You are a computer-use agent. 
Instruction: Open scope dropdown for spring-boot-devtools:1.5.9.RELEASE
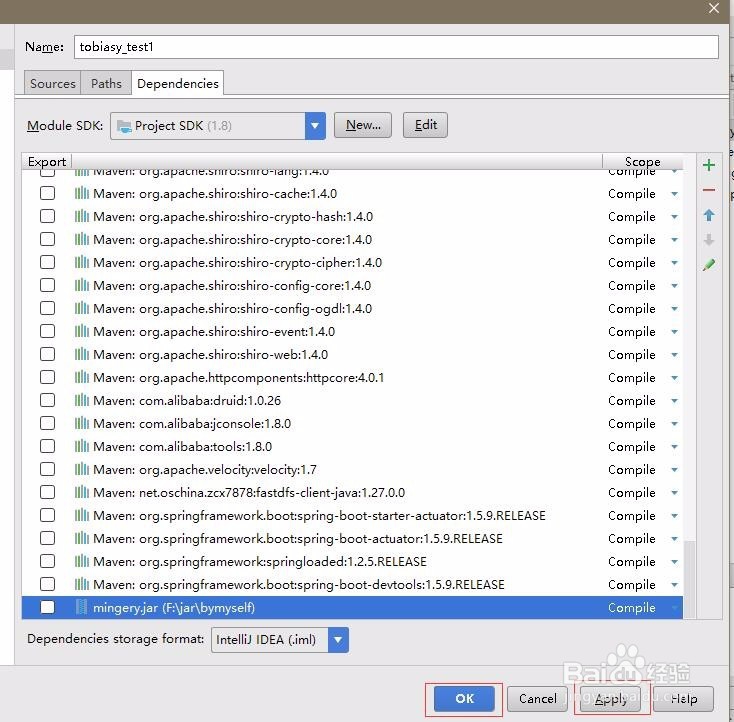point(675,584)
